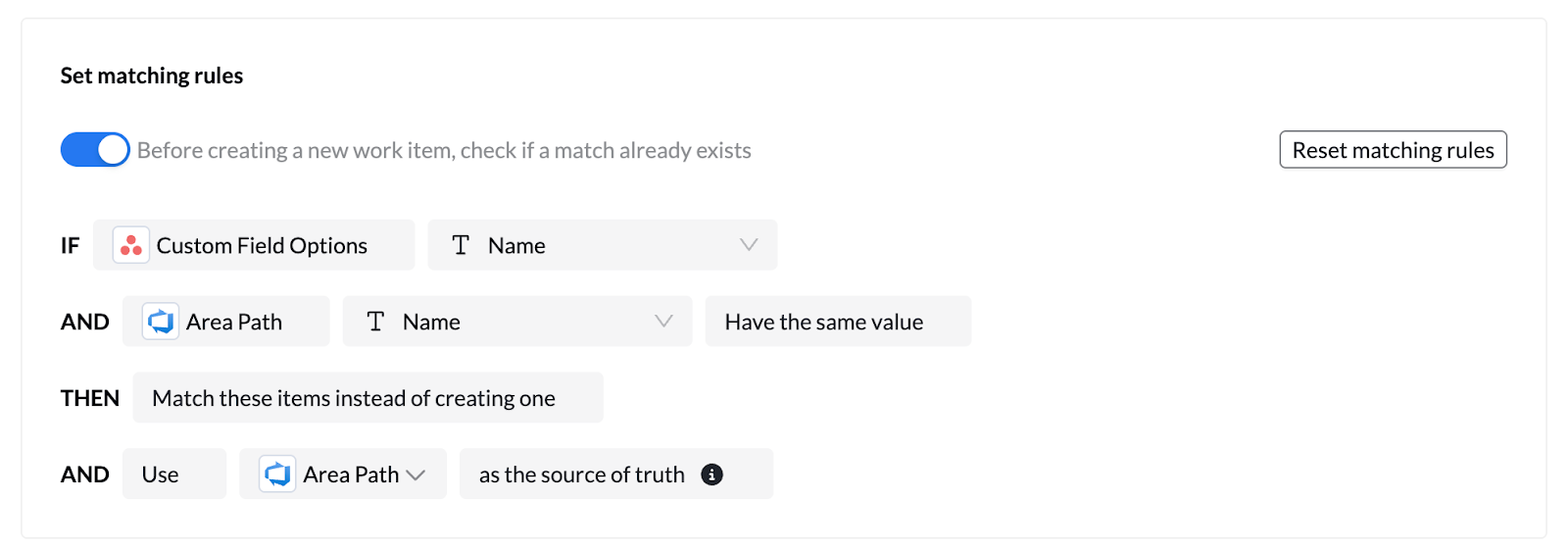Click the as the source of truth text
The height and width of the screenshot is (550, 1568).
tap(581, 475)
